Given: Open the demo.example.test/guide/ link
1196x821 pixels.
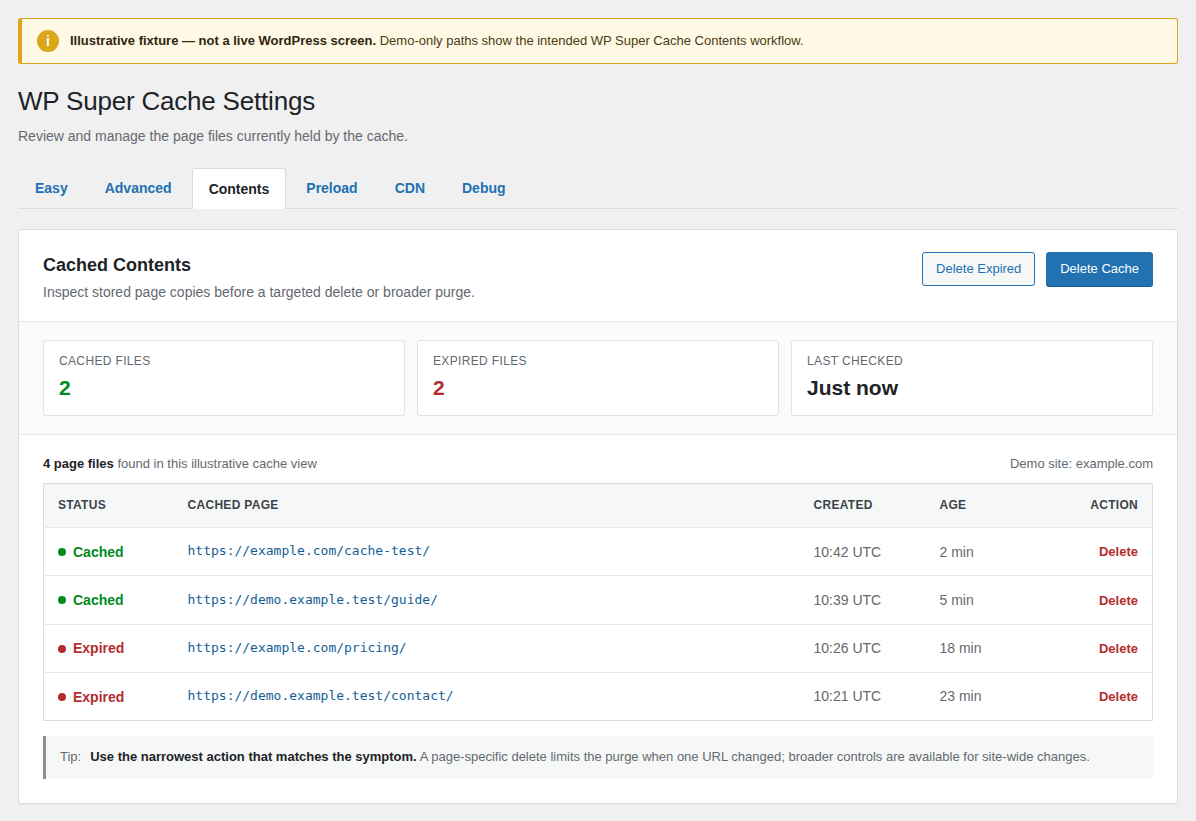Looking at the screenshot, I should tap(313, 600).
